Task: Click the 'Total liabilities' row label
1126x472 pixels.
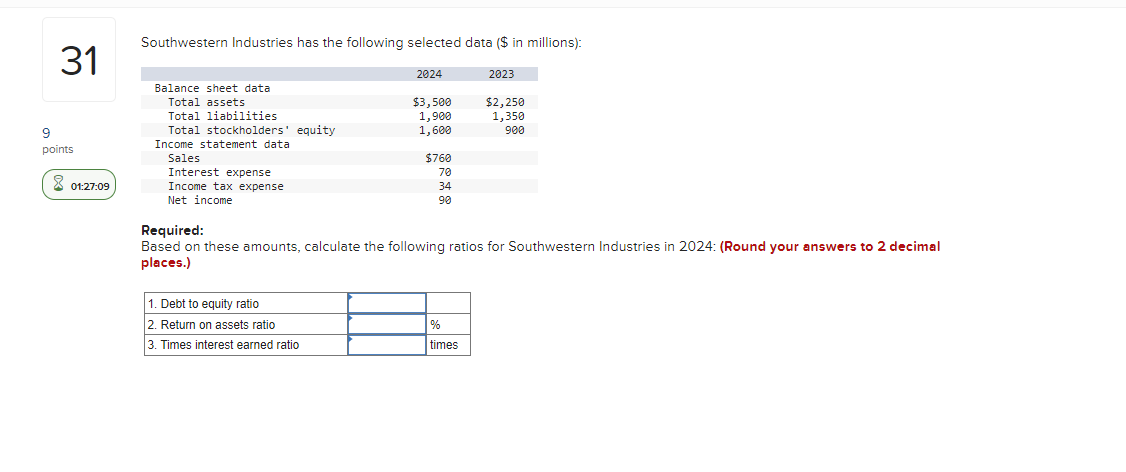Action: tap(222, 116)
